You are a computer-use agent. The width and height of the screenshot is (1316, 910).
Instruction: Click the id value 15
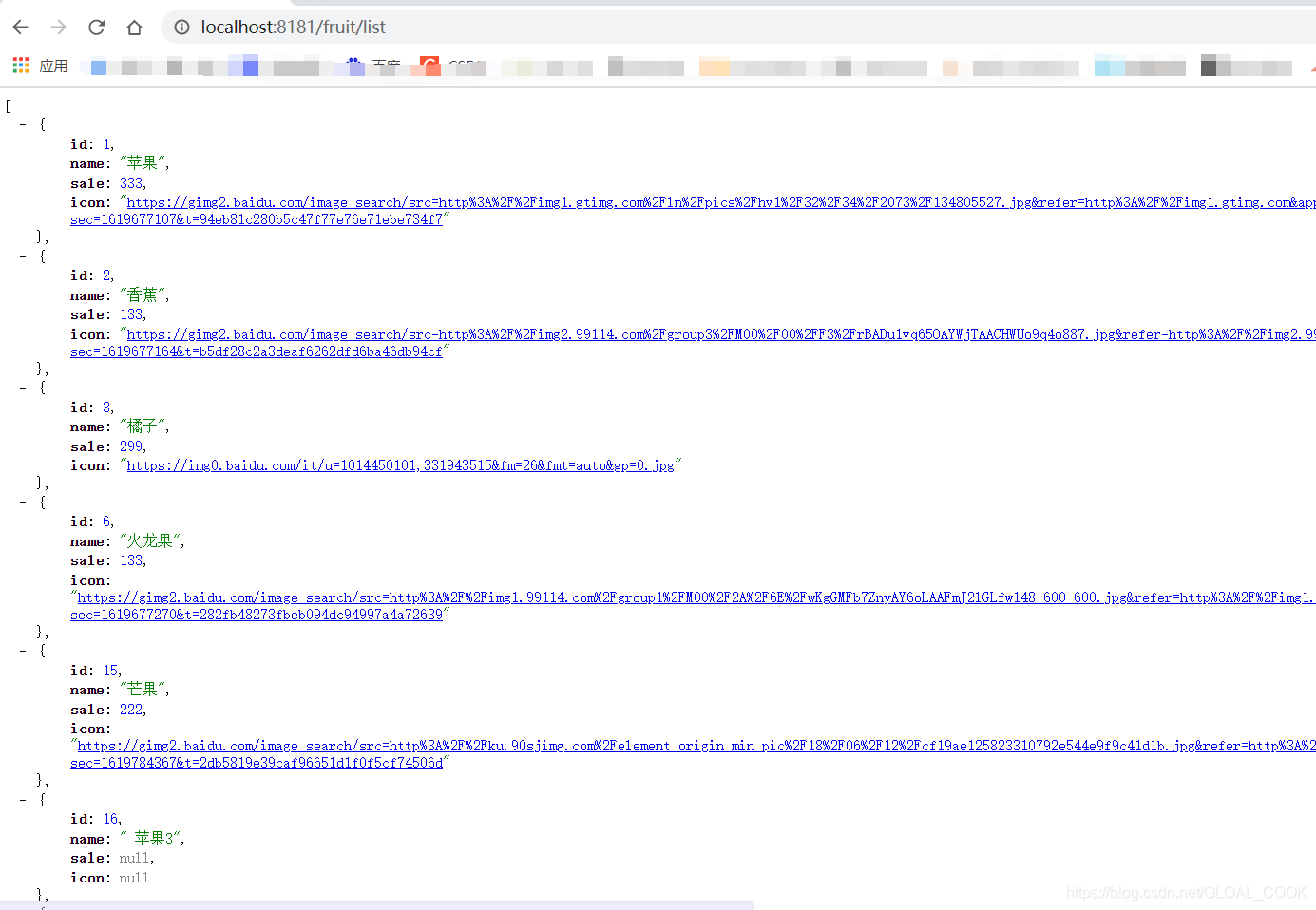point(110,671)
